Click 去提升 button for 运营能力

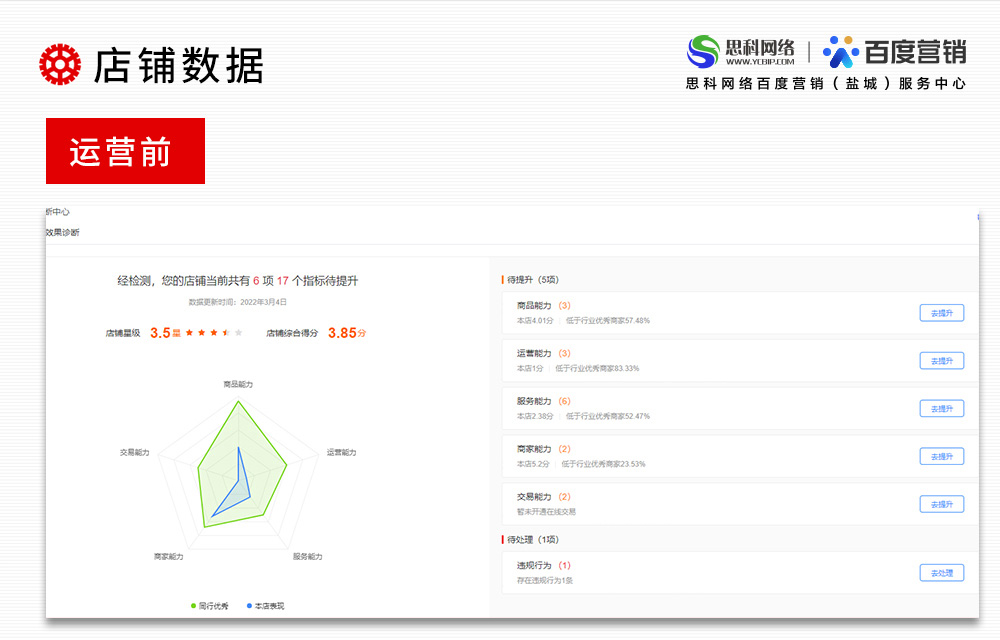pyautogui.click(x=941, y=360)
